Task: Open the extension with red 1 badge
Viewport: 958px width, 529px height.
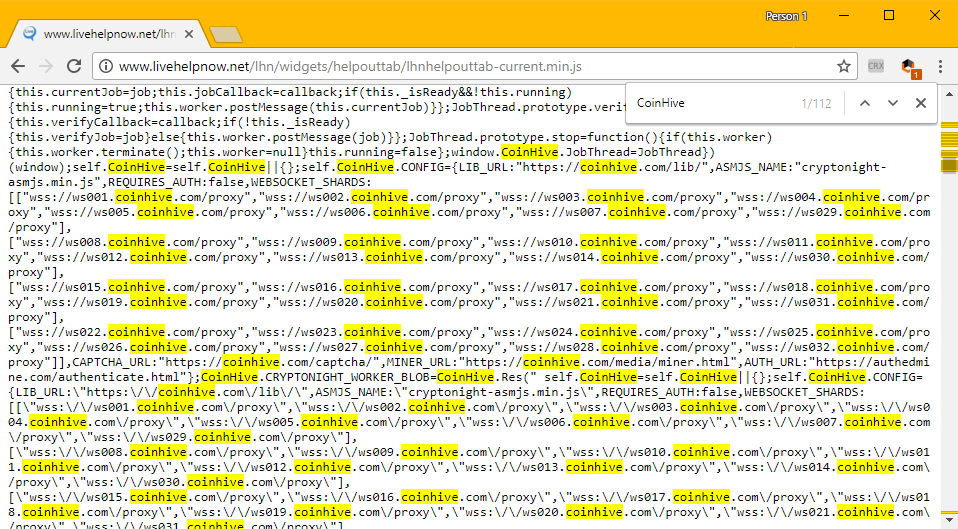Action: pos(910,67)
